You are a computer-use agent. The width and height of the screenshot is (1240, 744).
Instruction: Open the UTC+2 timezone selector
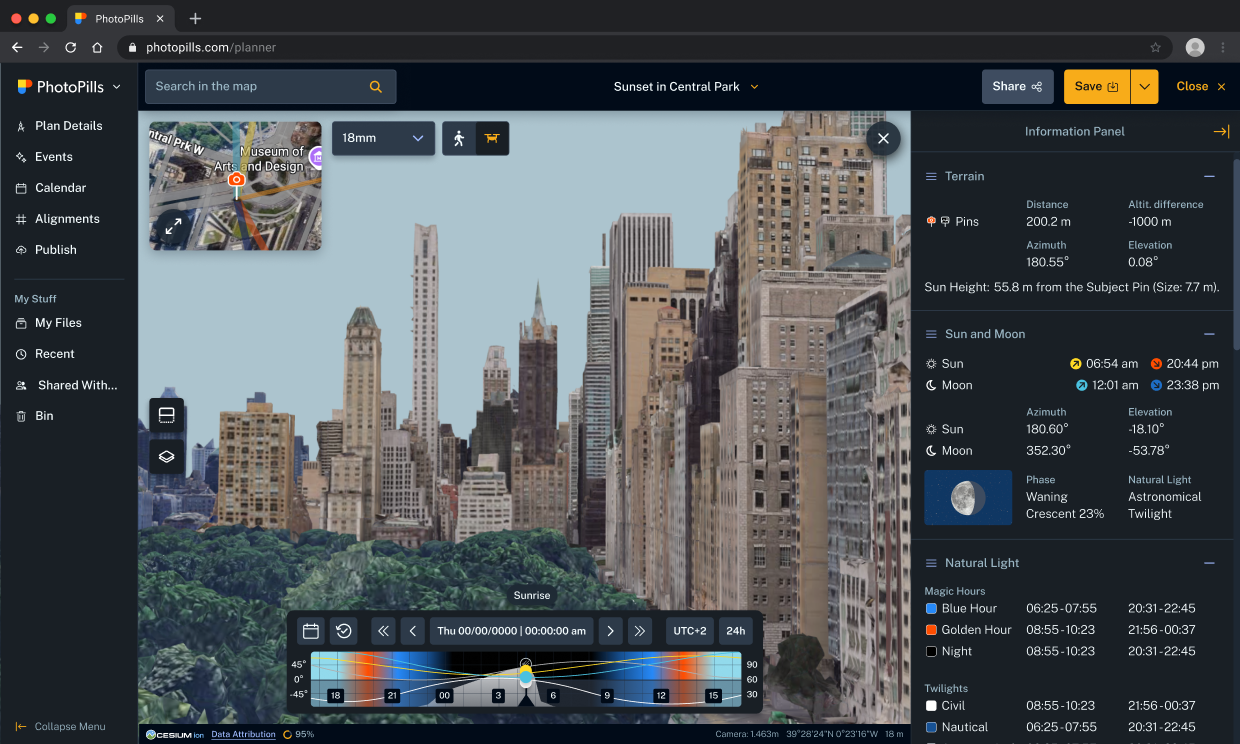point(690,631)
